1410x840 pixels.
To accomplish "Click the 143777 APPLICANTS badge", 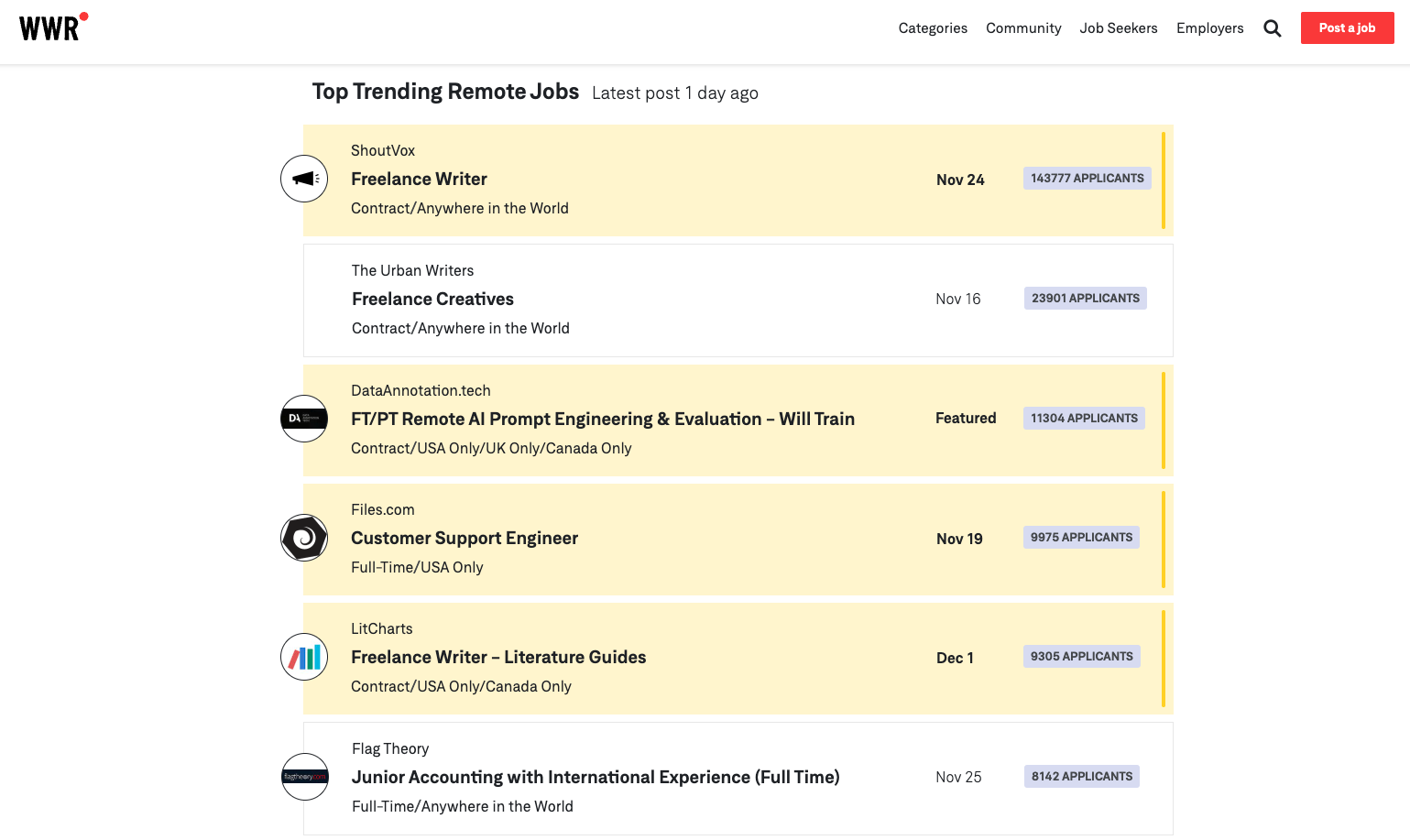I will pos(1087,178).
